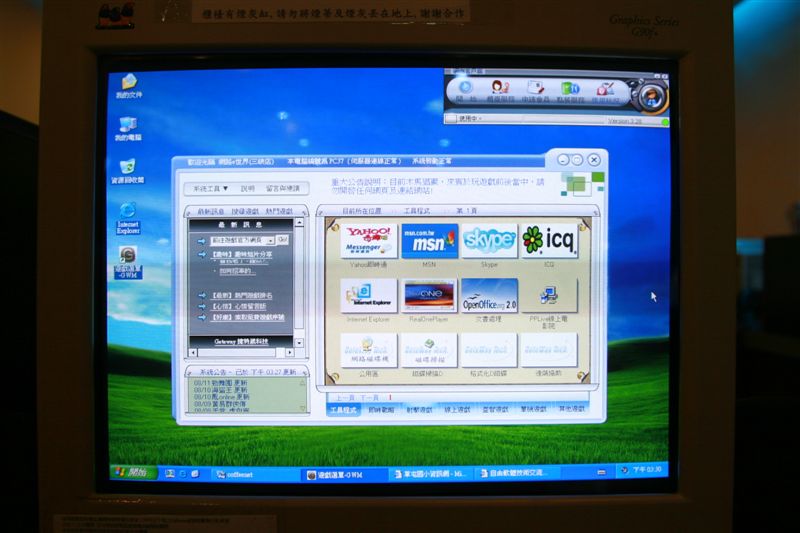Launch Yahoo Messenger from the tools grid
Screen dimensions: 800x533
368,241
